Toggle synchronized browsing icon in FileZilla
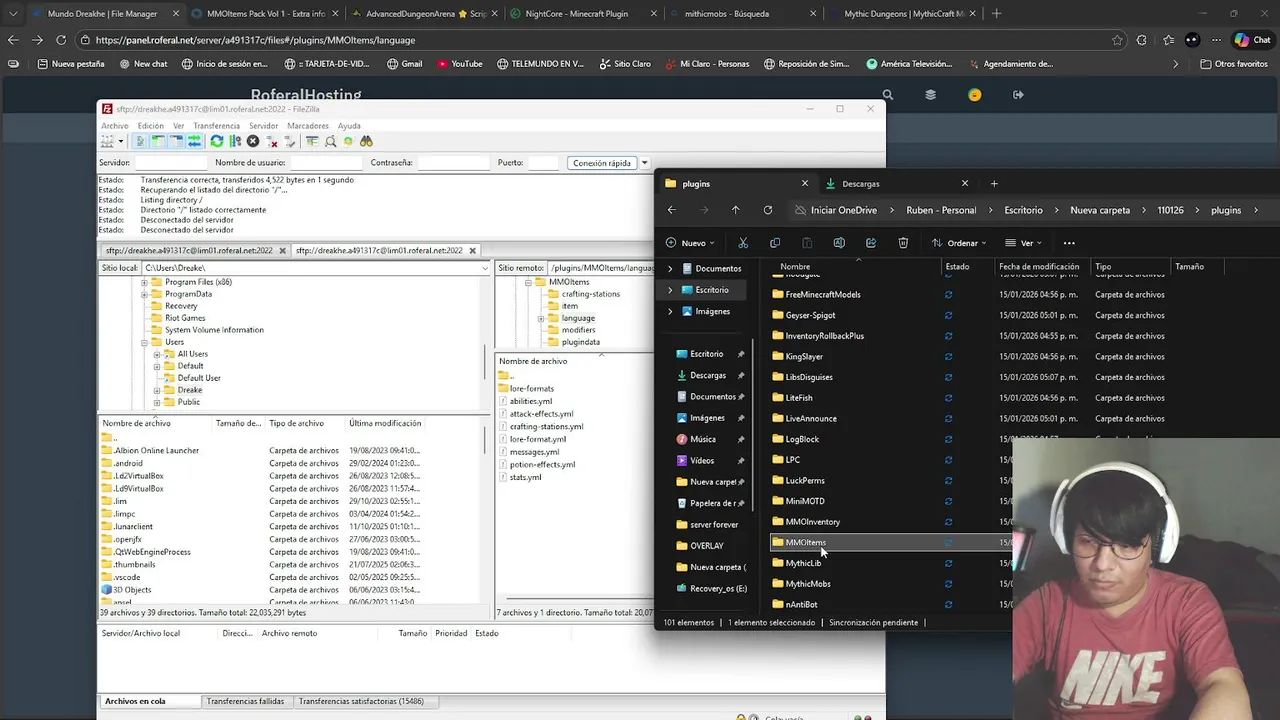The width and height of the screenshot is (1280, 720). click(x=349, y=141)
